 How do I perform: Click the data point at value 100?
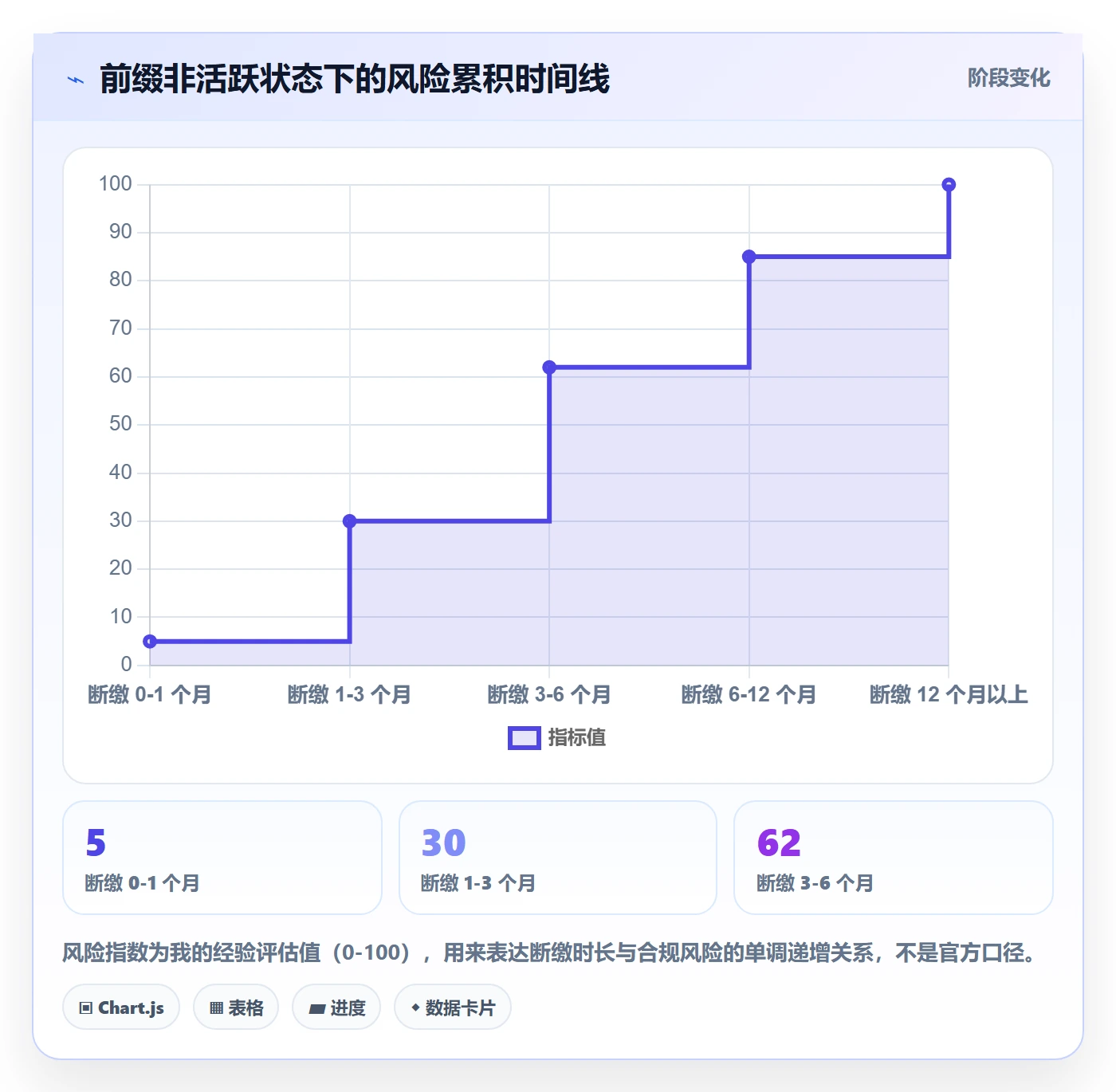coord(949,185)
